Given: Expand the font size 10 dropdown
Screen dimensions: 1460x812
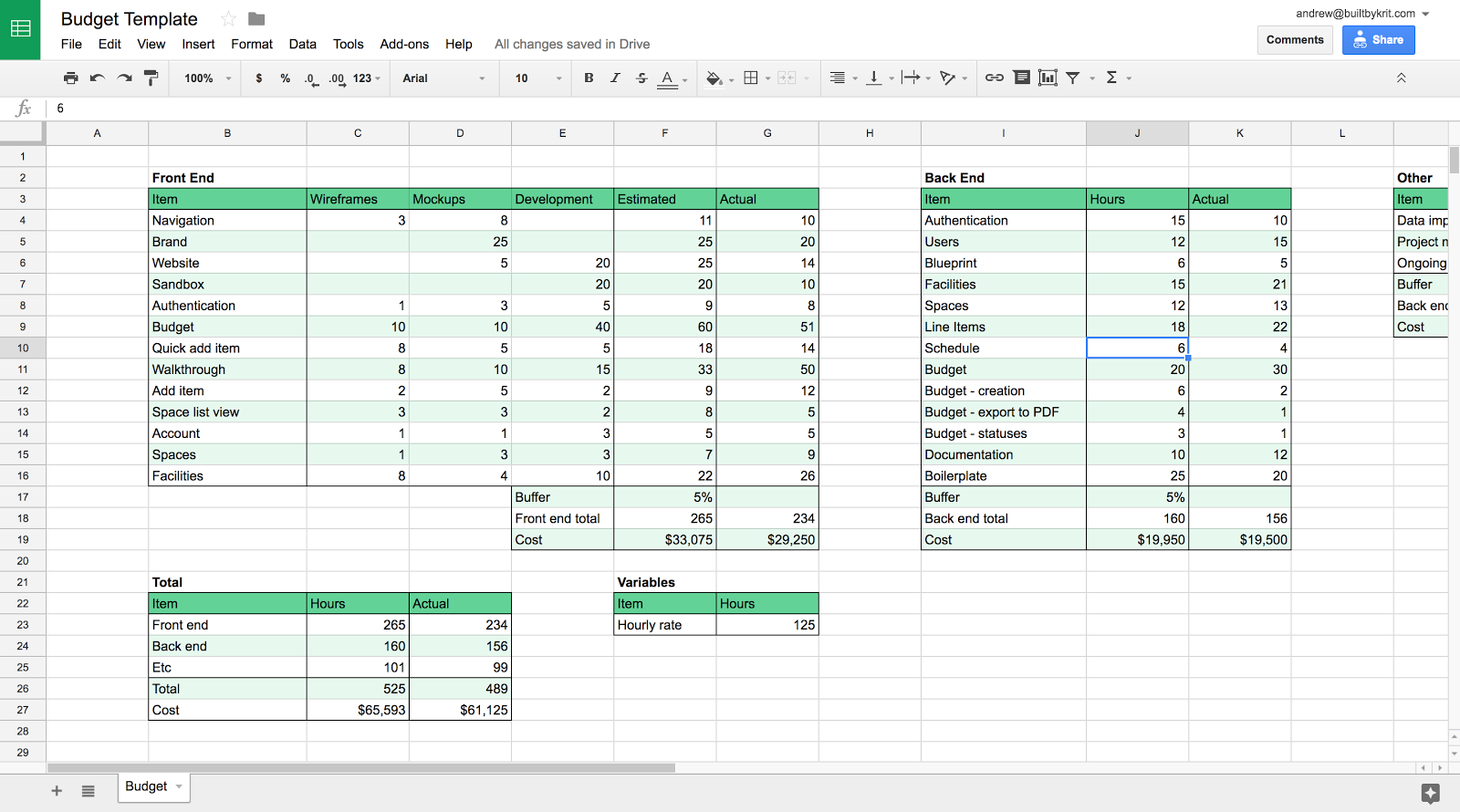Looking at the screenshot, I should (x=538, y=78).
